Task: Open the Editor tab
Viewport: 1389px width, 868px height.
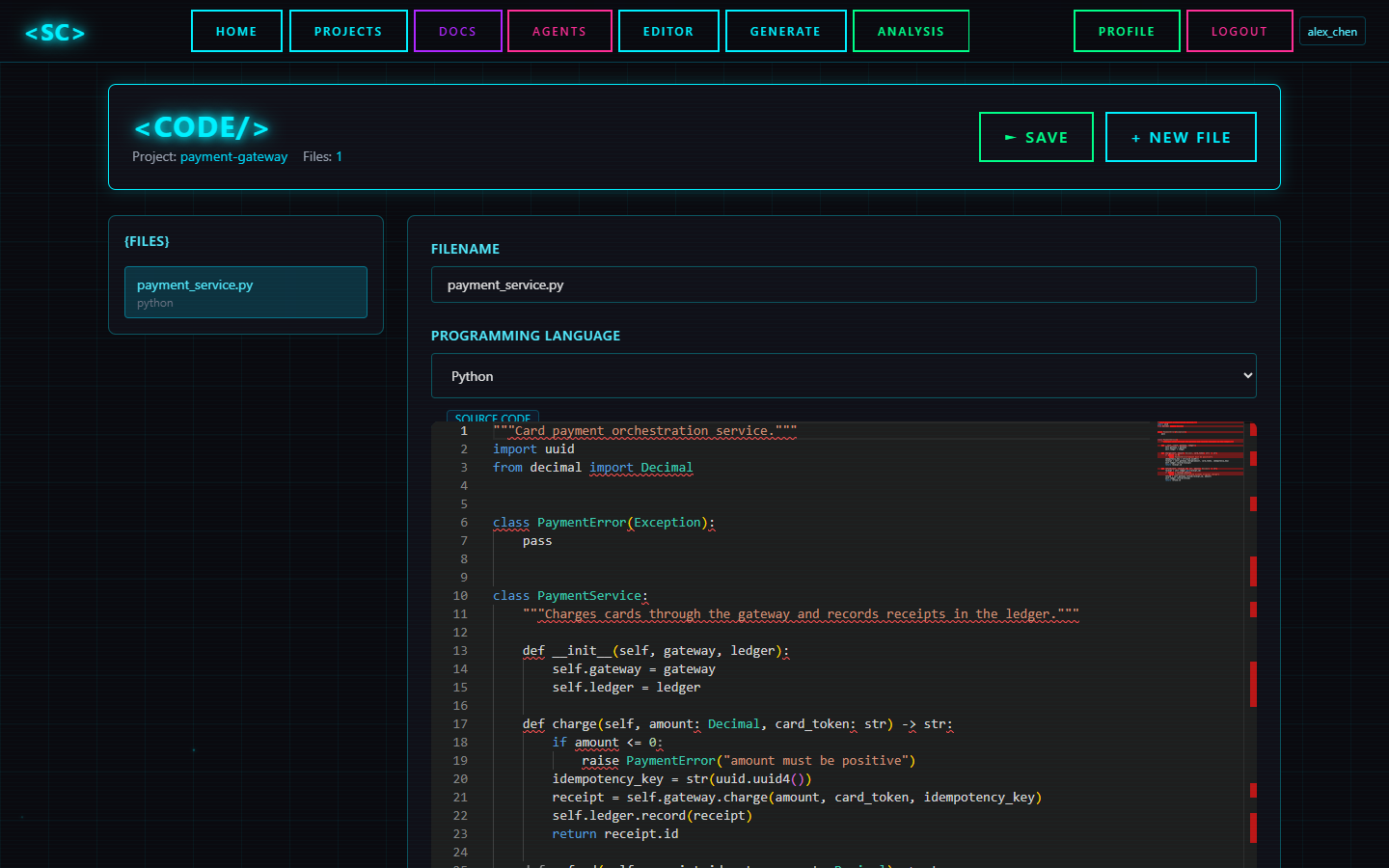Action: (668, 31)
